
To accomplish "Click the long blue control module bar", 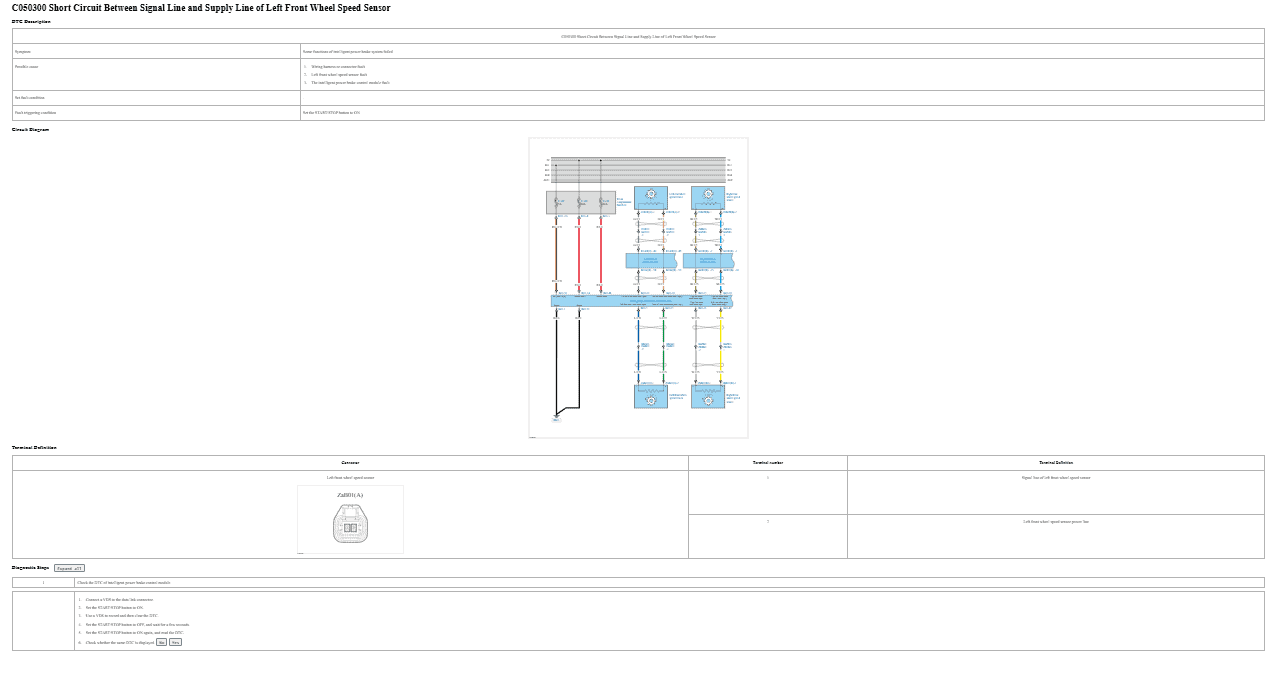I will [641, 300].
